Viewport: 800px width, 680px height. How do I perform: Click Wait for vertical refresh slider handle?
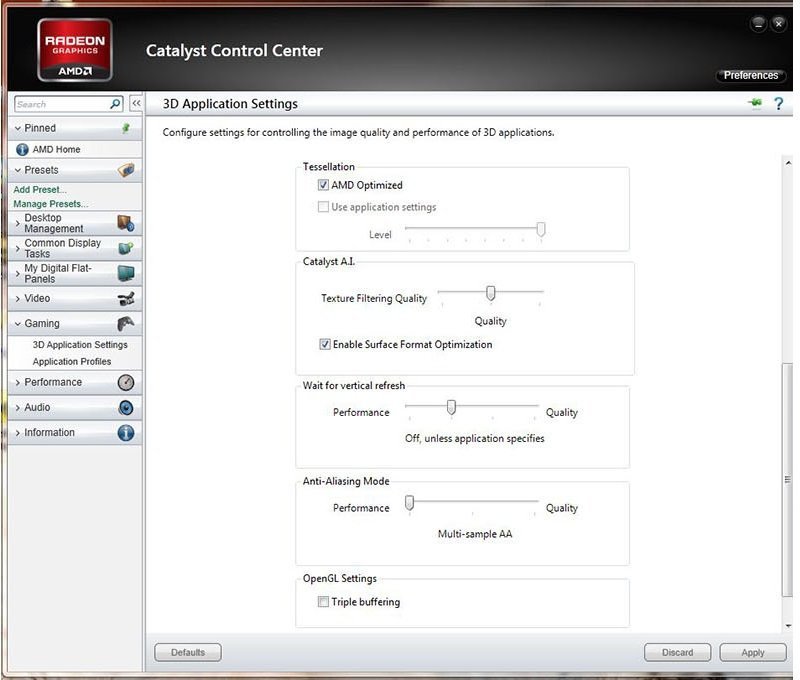click(451, 407)
